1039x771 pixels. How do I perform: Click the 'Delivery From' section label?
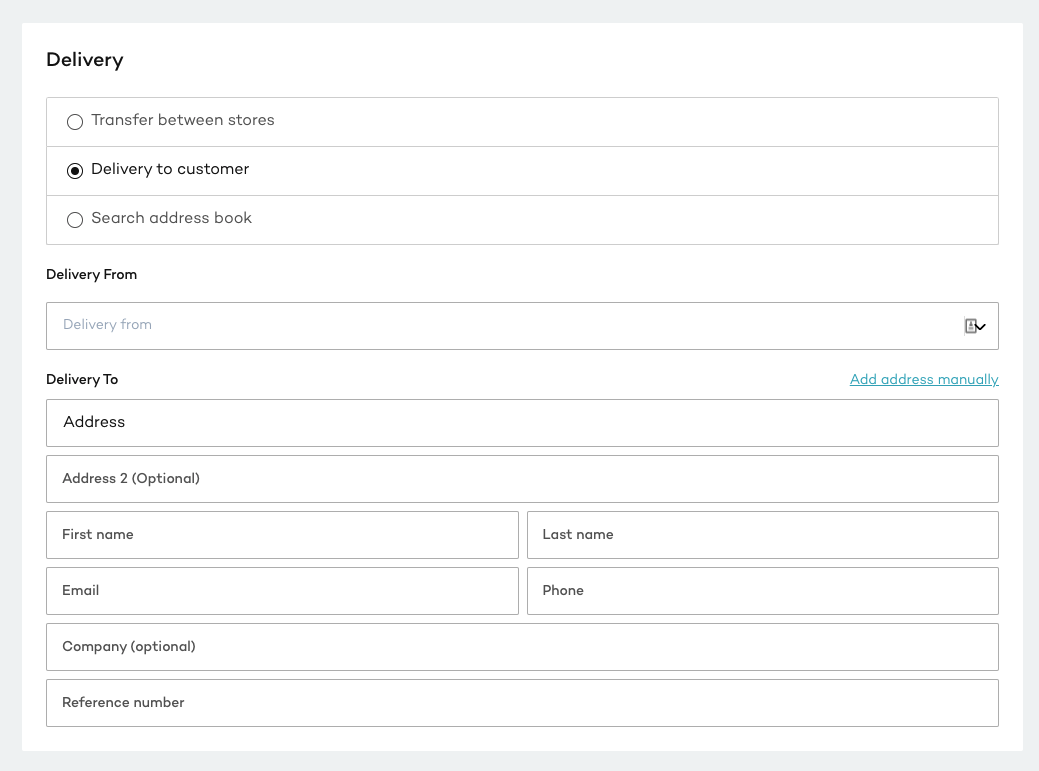tap(91, 275)
